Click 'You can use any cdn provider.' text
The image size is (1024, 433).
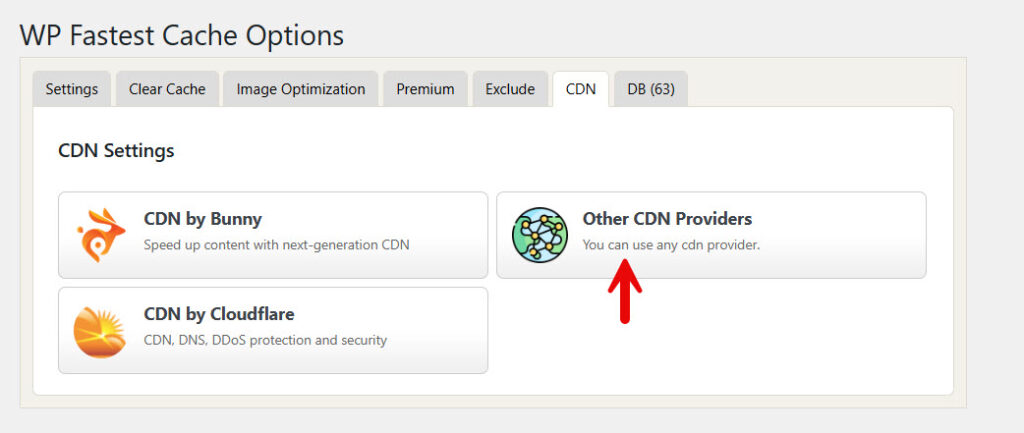click(x=671, y=246)
